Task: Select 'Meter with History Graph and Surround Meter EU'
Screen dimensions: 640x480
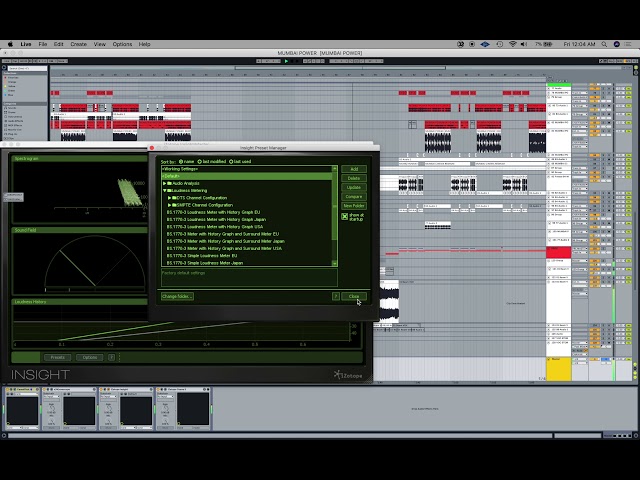Action: (223, 234)
